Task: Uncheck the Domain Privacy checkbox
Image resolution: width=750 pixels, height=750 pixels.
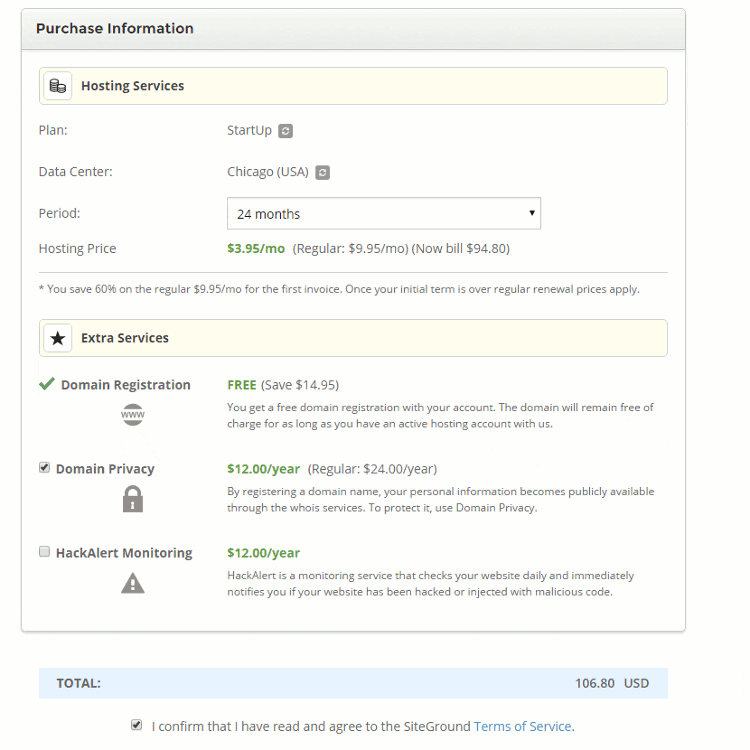Action: [44, 468]
